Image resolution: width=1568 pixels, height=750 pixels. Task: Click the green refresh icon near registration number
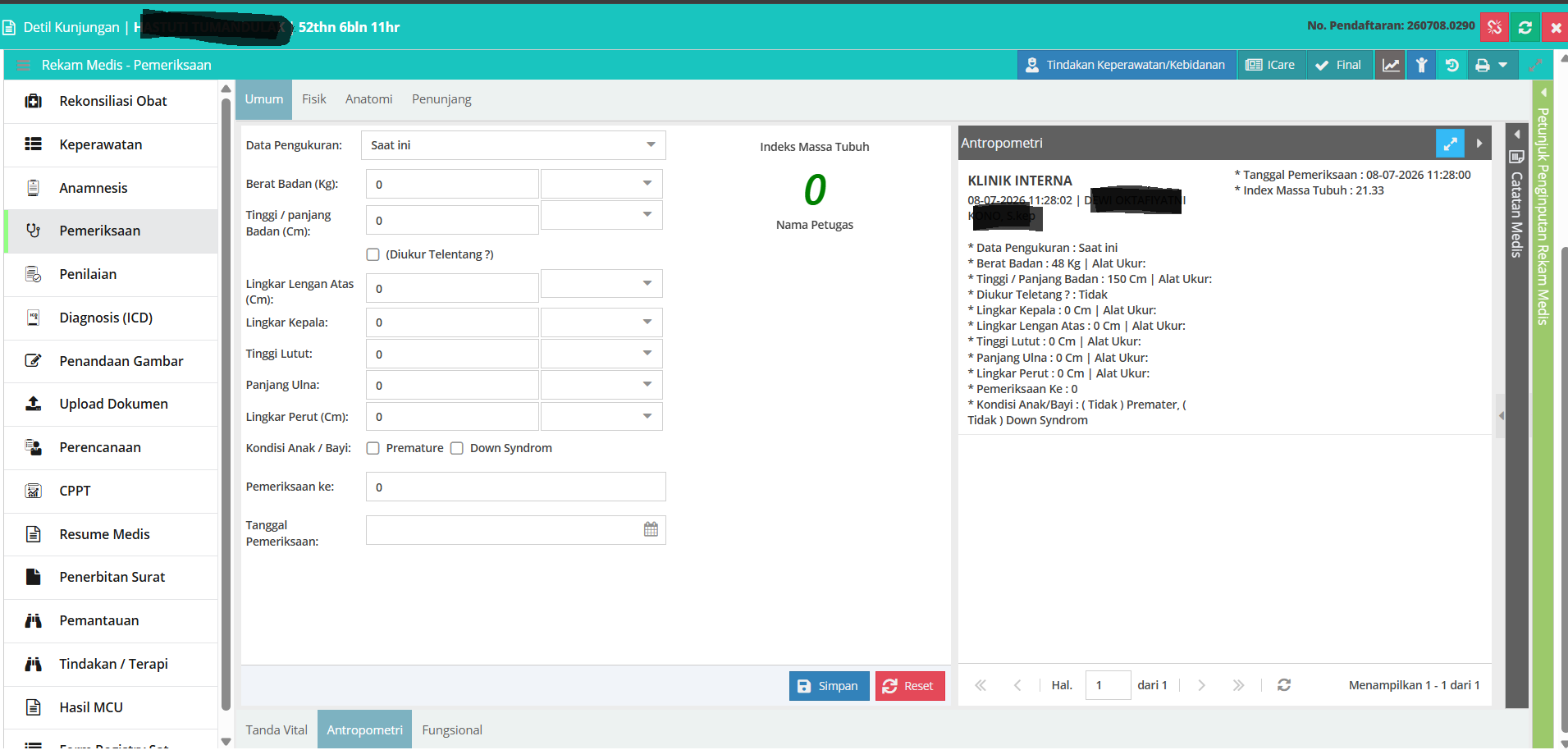click(1525, 27)
